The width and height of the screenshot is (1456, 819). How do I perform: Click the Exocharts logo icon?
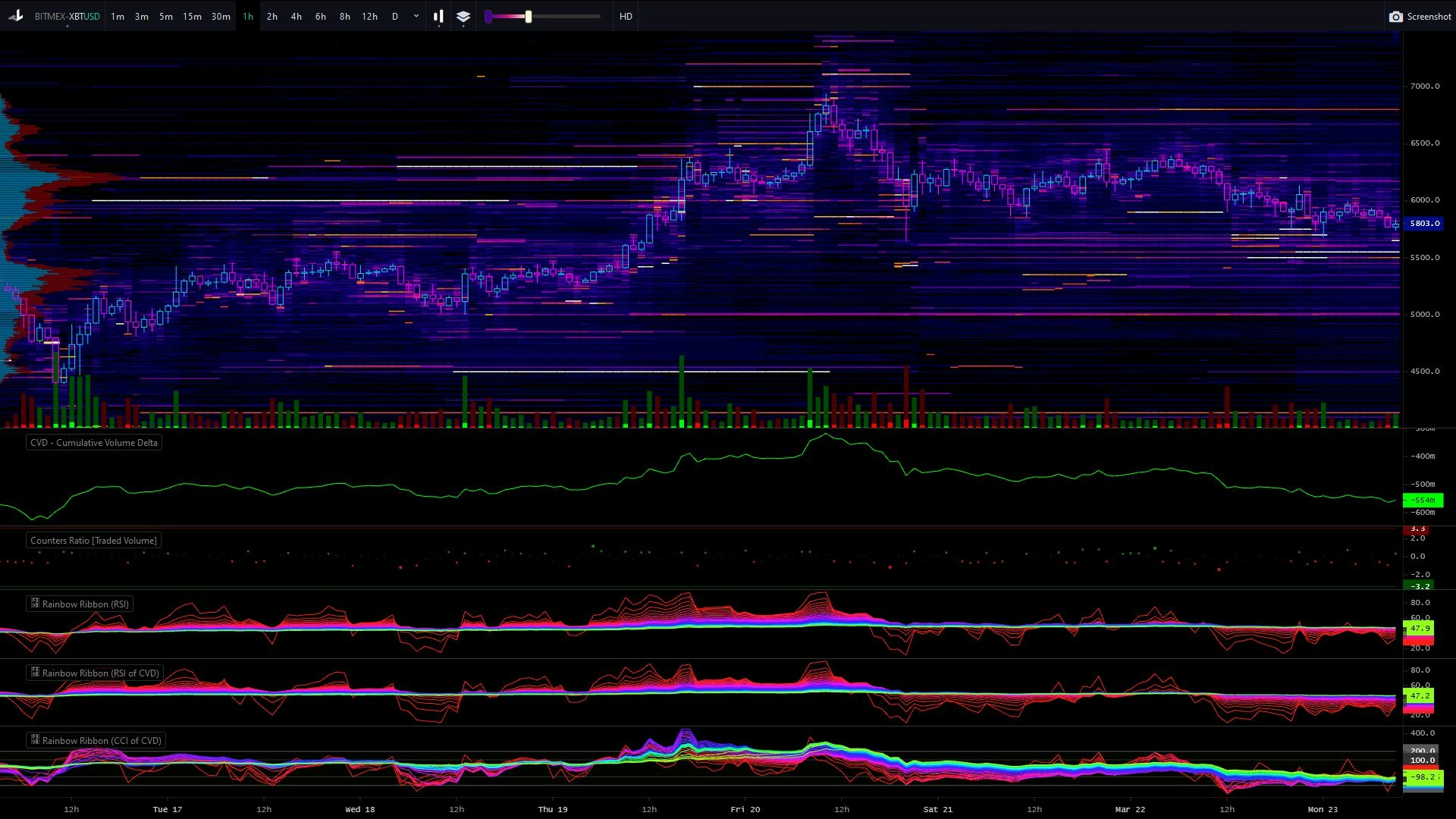[15, 16]
